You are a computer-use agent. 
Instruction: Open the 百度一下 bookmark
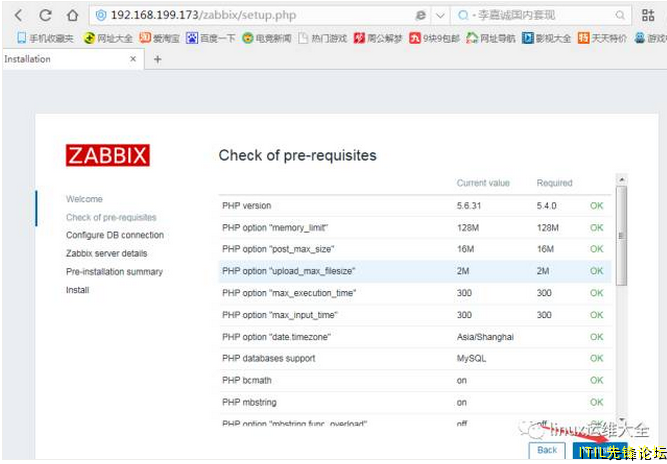tap(211, 38)
